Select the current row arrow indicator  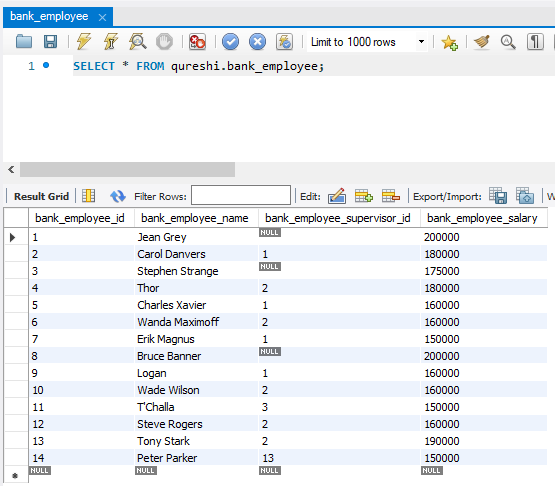click(13, 237)
